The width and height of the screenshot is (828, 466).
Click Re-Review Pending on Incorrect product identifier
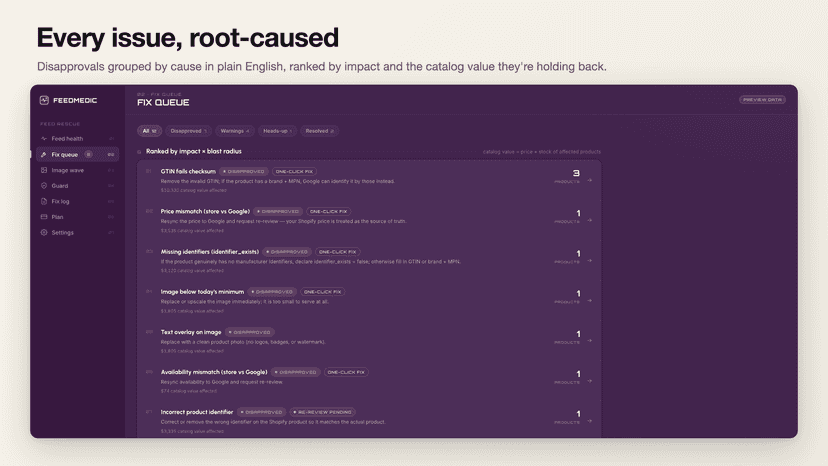(323, 412)
